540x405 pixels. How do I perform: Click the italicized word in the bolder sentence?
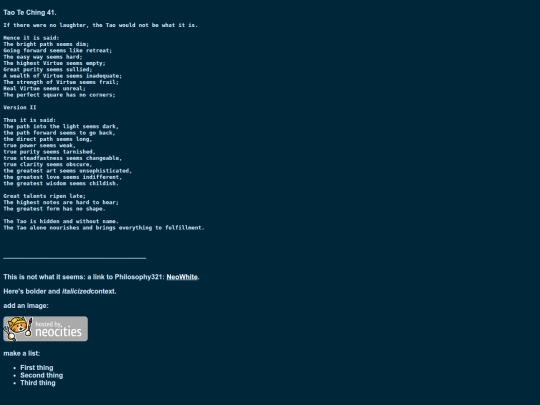[x=76, y=291]
